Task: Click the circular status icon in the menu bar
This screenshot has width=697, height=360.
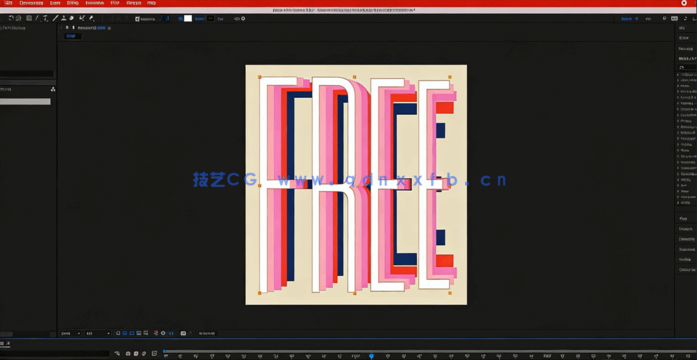Action: tap(684, 3)
